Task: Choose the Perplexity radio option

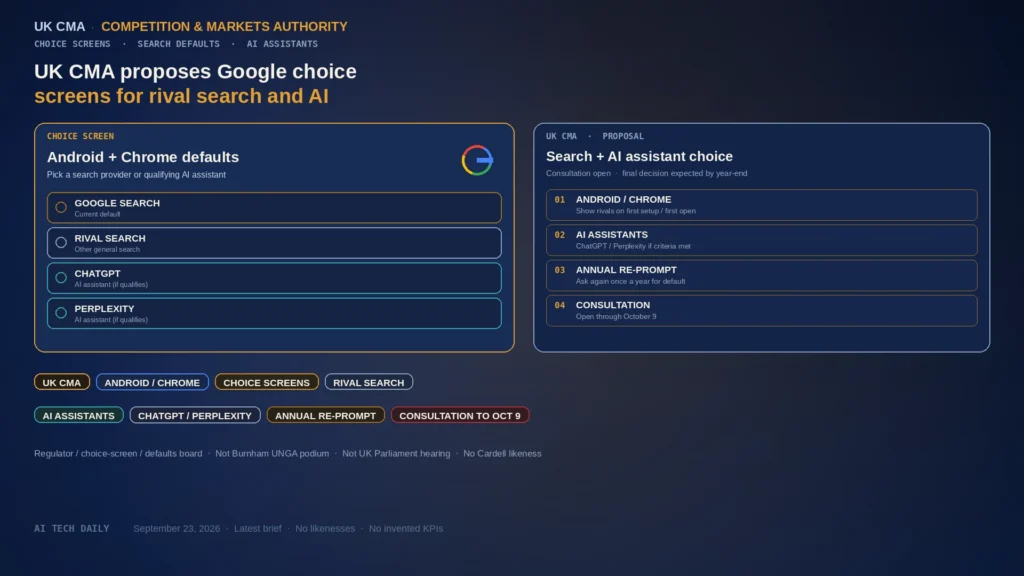Action: (61, 313)
